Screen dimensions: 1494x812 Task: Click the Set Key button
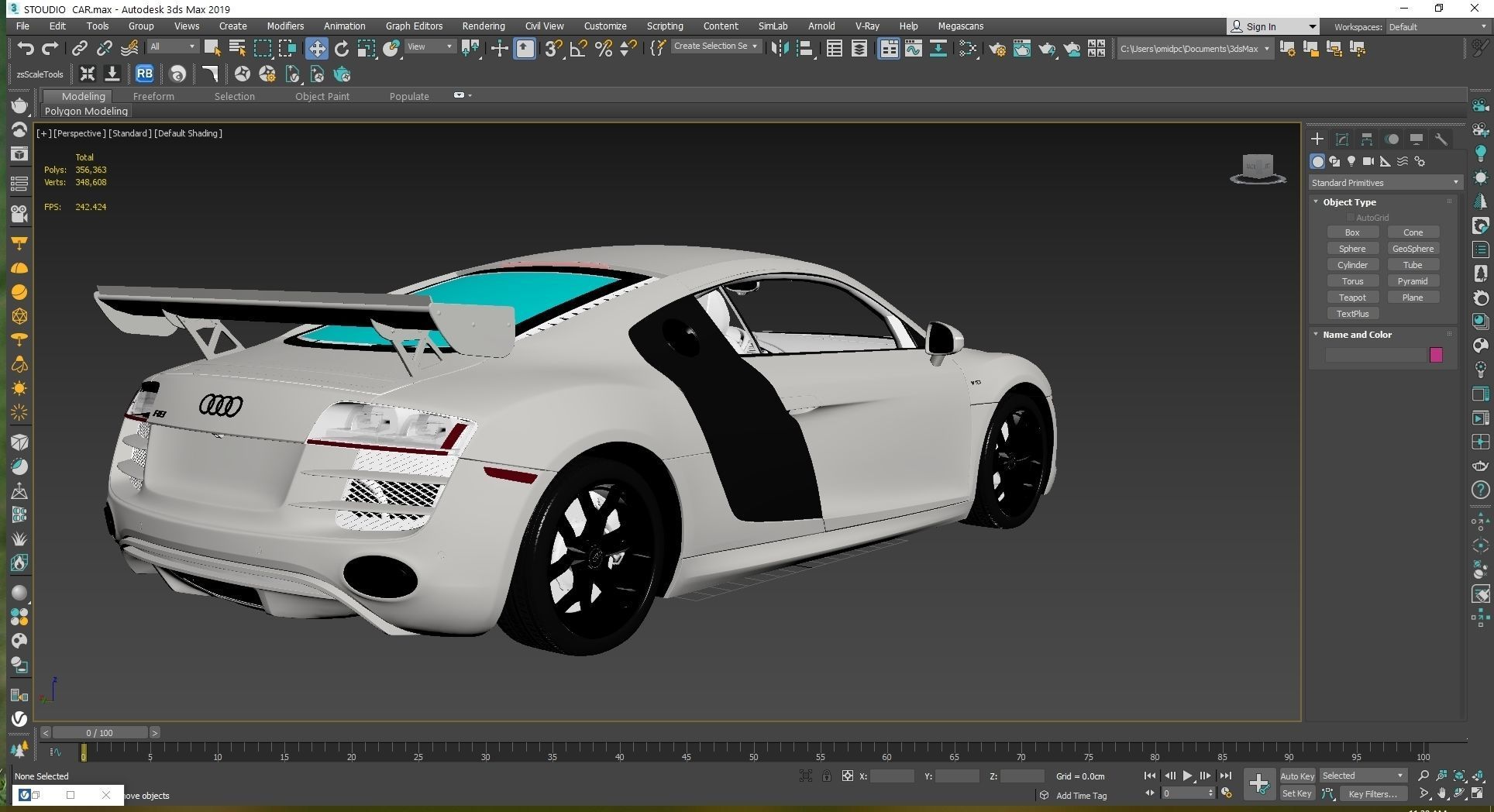(1297, 793)
